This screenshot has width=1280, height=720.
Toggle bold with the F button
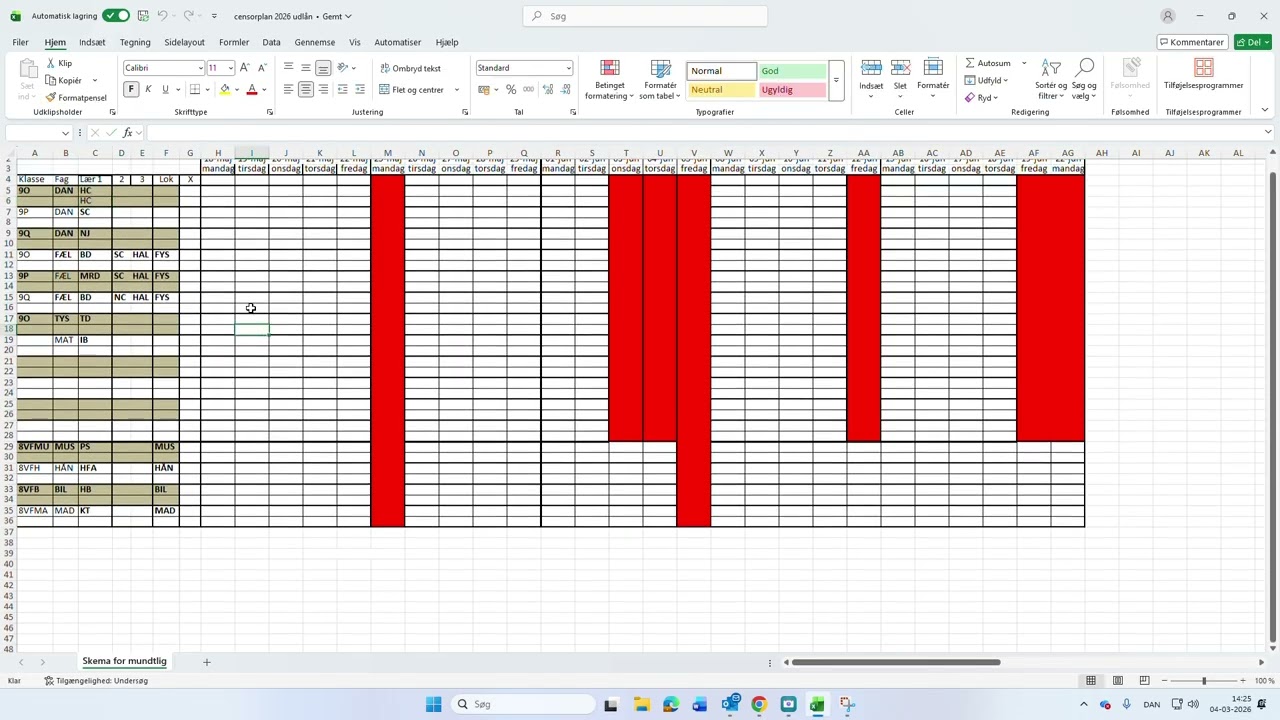tap(131, 90)
